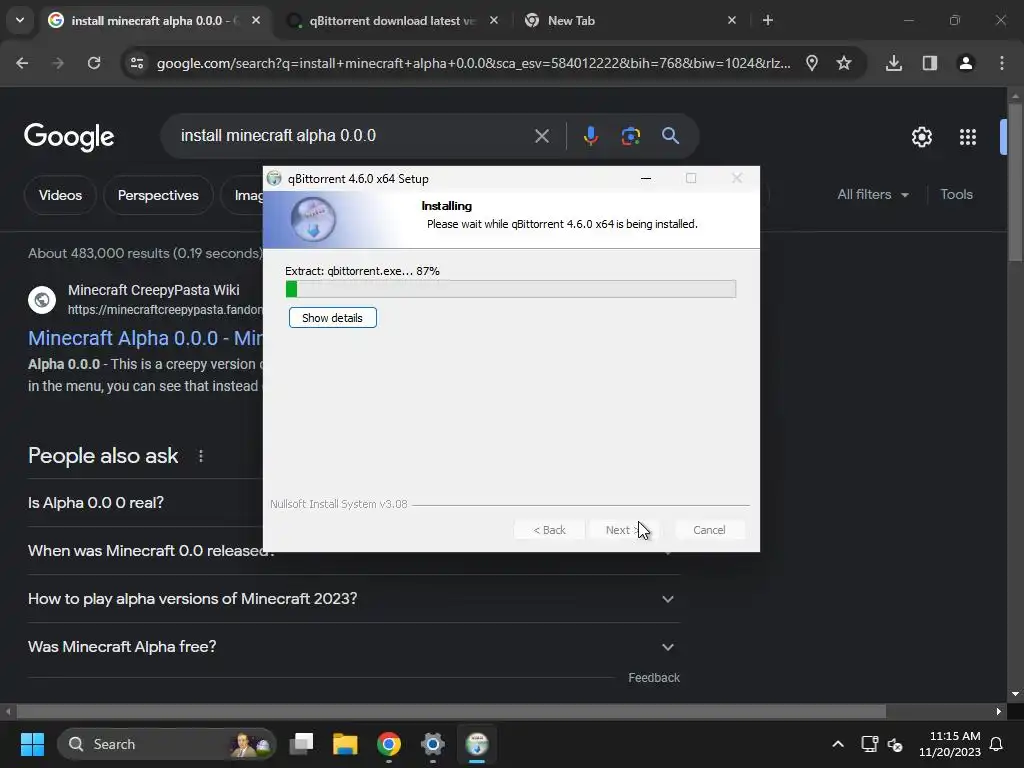
Task: Click the location pin icon in address bar
Action: pos(812,63)
